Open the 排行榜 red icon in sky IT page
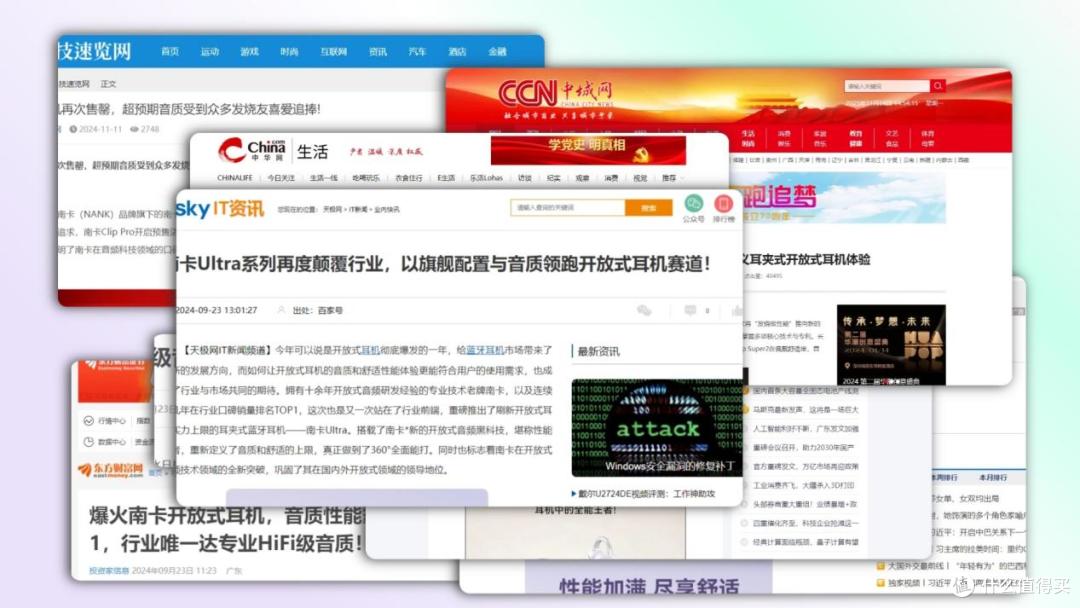This screenshot has width=1080, height=608. (723, 203)
